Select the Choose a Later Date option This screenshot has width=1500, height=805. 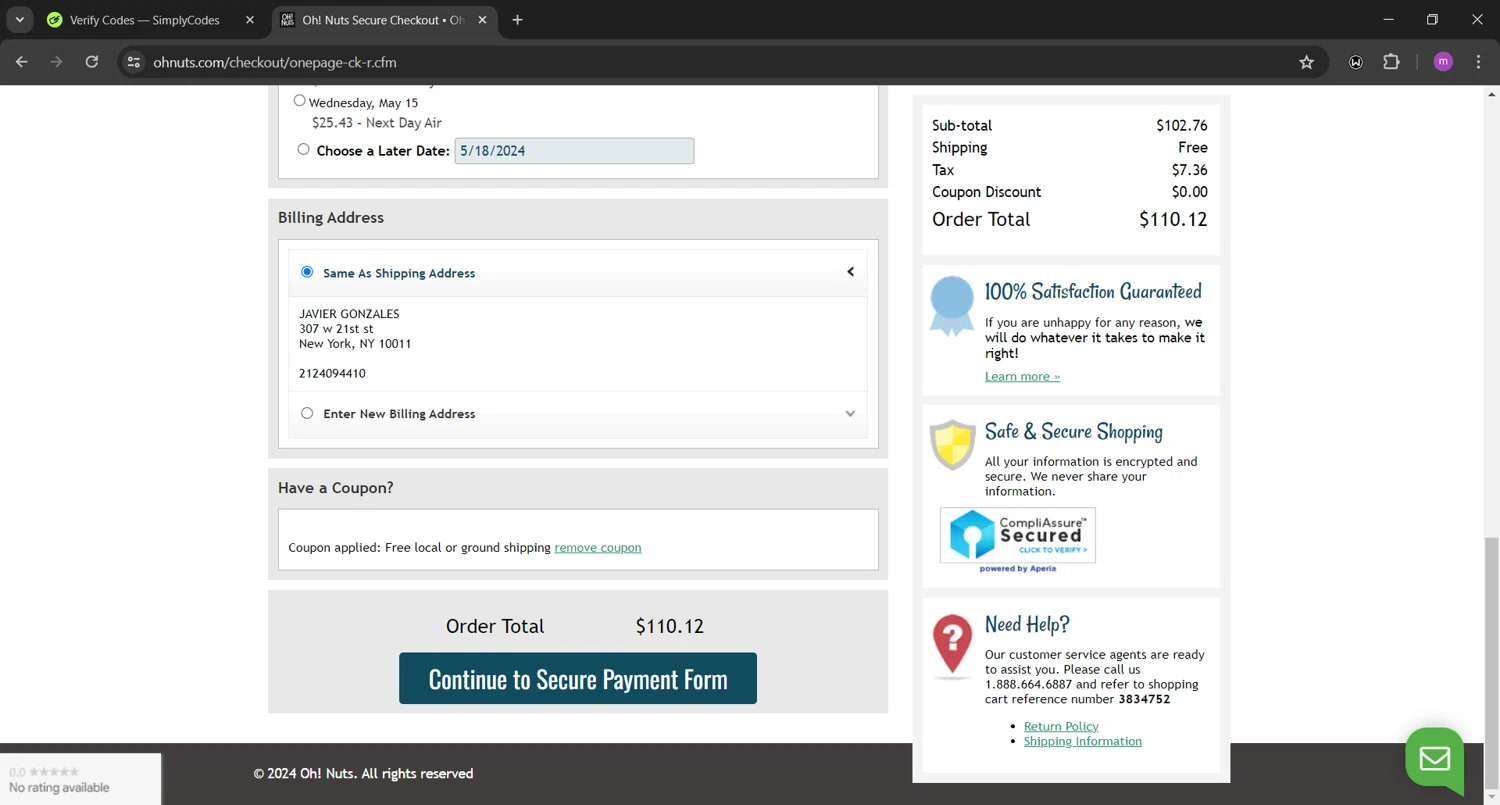coord(304,150)
